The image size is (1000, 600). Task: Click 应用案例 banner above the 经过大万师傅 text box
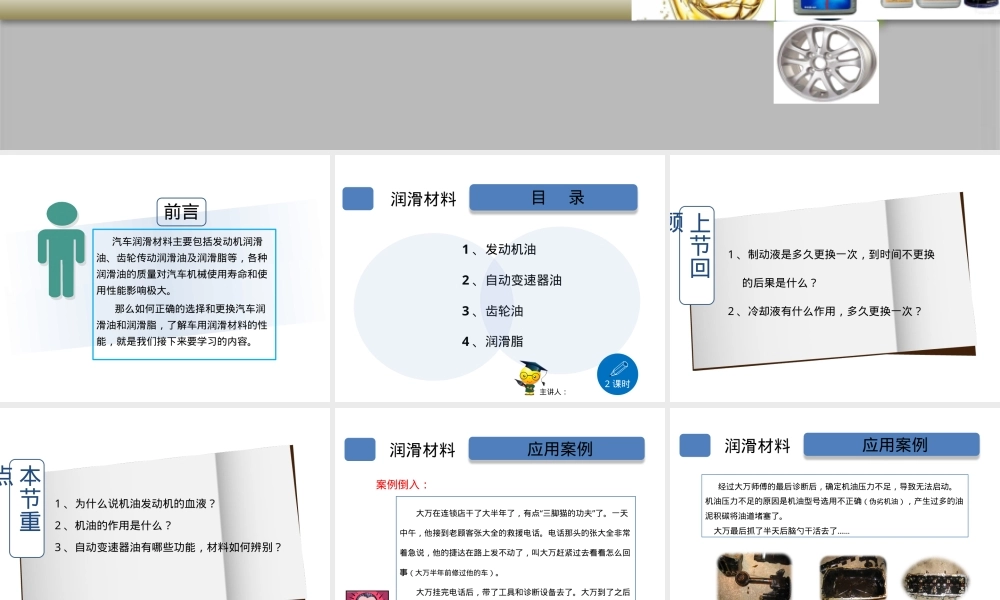pyautogui.click(x=892, y=444)
